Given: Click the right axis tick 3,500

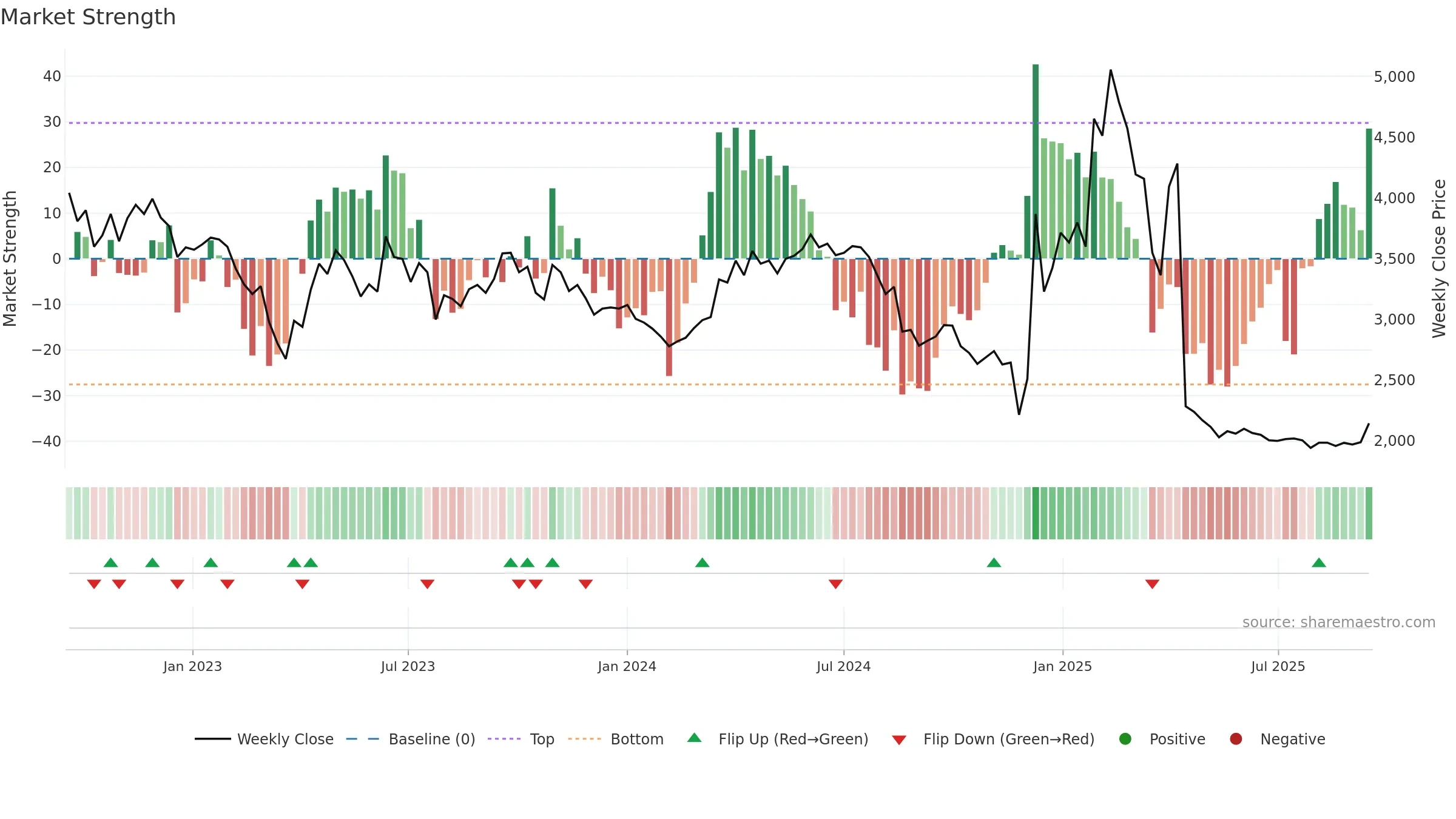Looking at the screenshot, I should (1394, 259).
